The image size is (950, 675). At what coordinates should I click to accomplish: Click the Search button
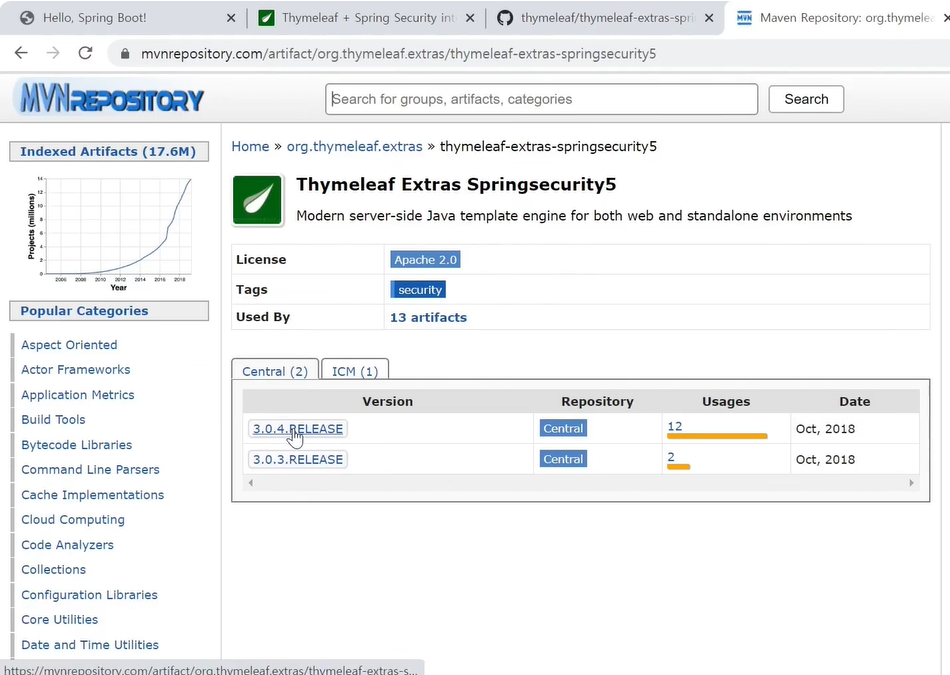point(806,99)
